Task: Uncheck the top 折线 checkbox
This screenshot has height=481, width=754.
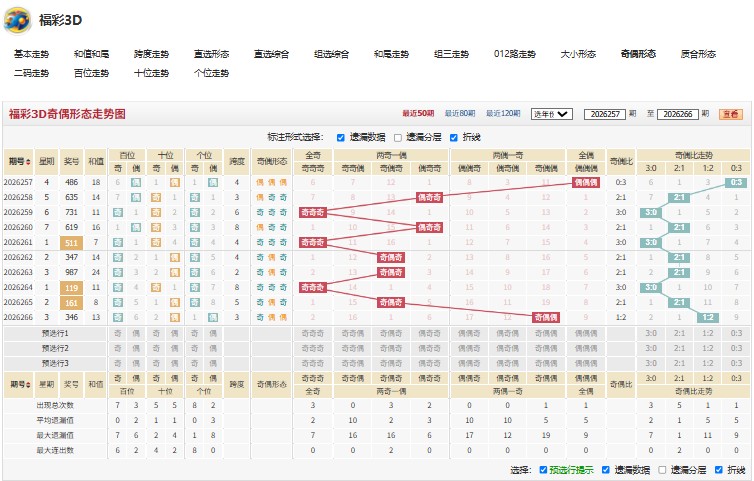Action: (x=453, y=138)
